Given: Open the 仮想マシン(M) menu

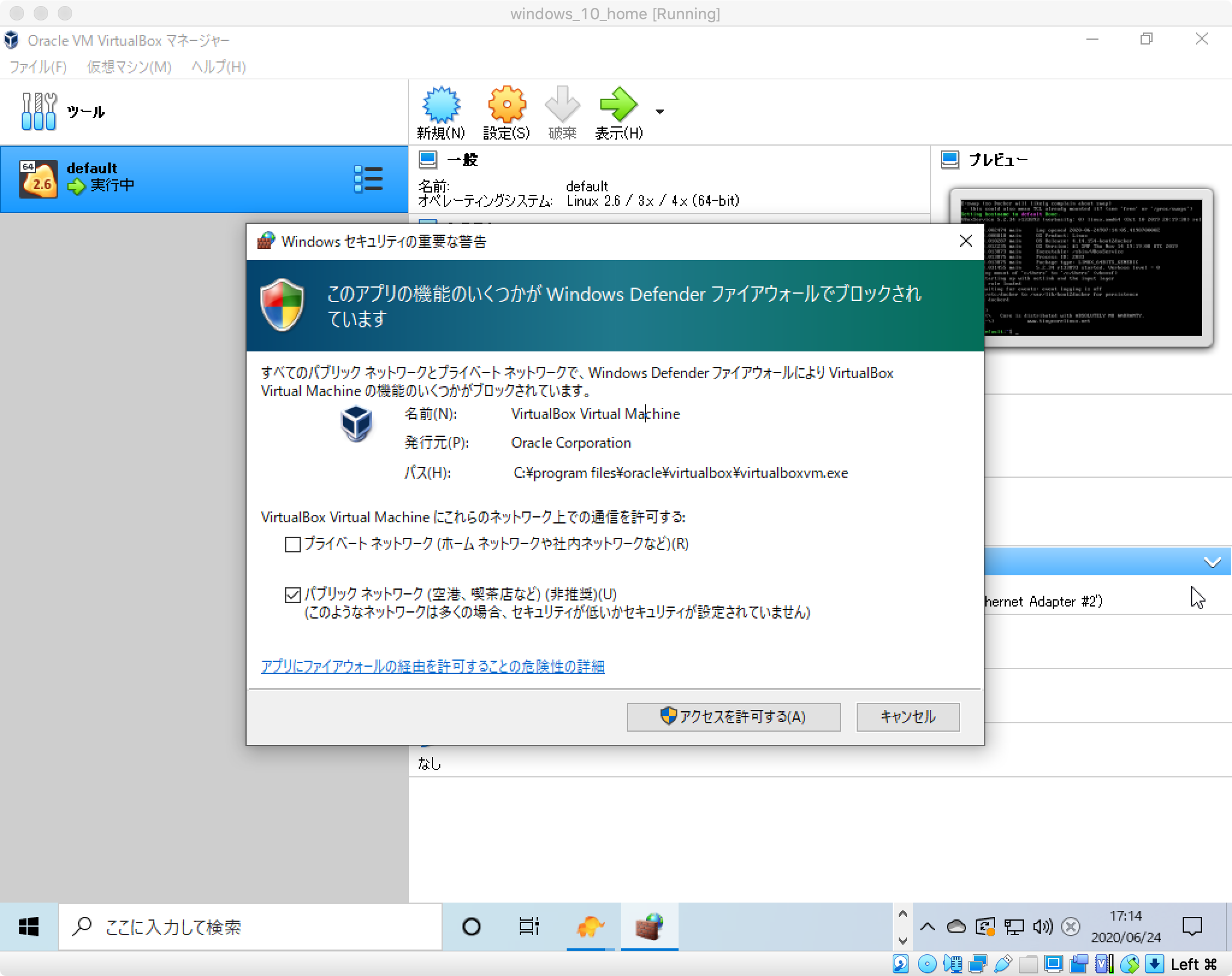Looking at the screenshot, I should [x=129, y=67].
